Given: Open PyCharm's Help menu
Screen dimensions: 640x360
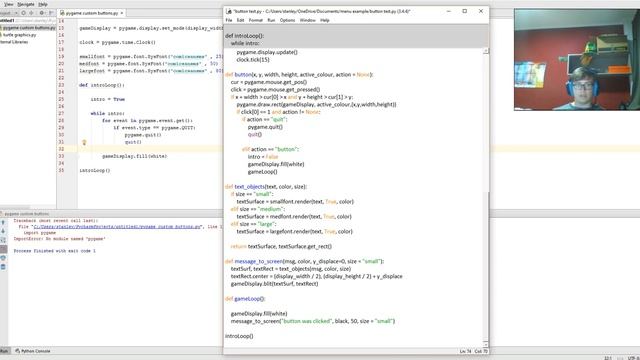Looking at the screenshot, I should point(43,4).
